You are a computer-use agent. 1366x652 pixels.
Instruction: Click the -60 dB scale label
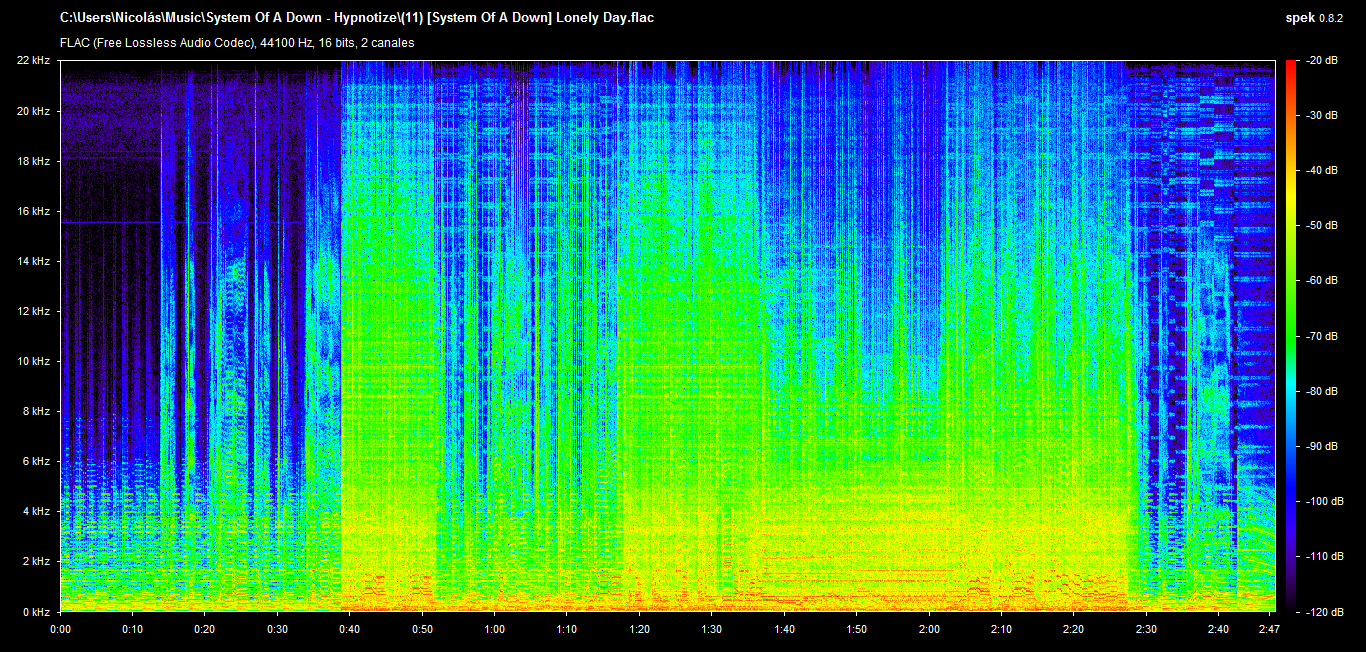coord(1320,281)
